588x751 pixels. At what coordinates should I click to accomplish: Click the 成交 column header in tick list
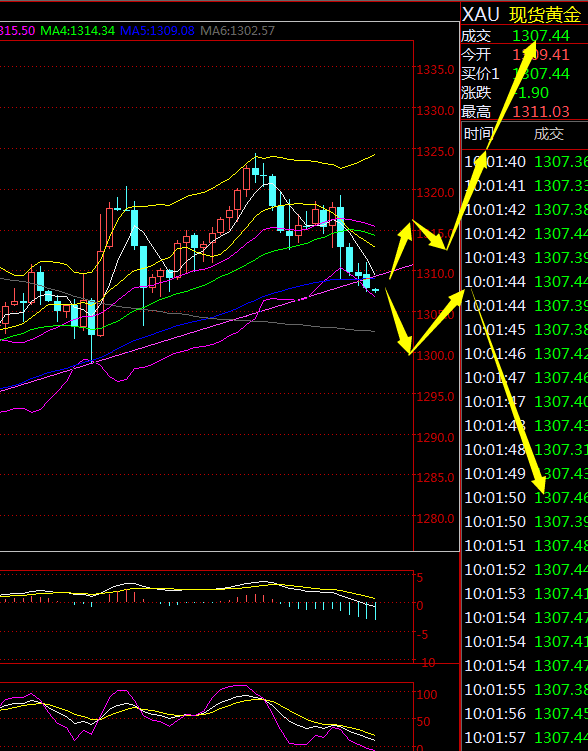549,134
